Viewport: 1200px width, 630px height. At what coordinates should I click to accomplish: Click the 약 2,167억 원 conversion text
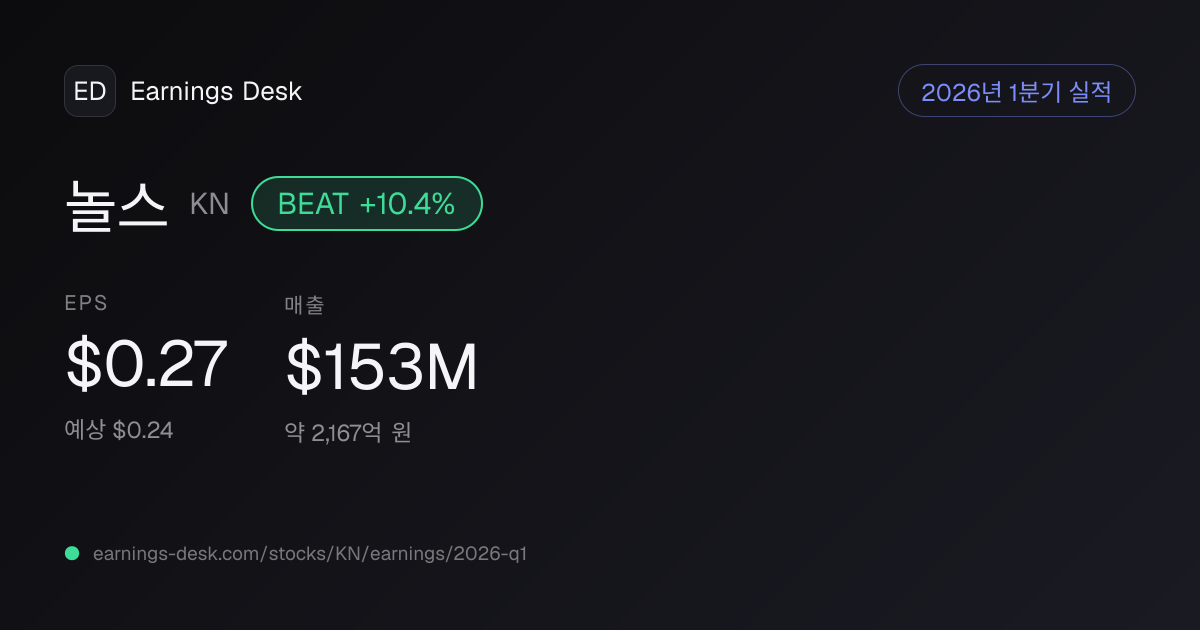tap(348, 433)
